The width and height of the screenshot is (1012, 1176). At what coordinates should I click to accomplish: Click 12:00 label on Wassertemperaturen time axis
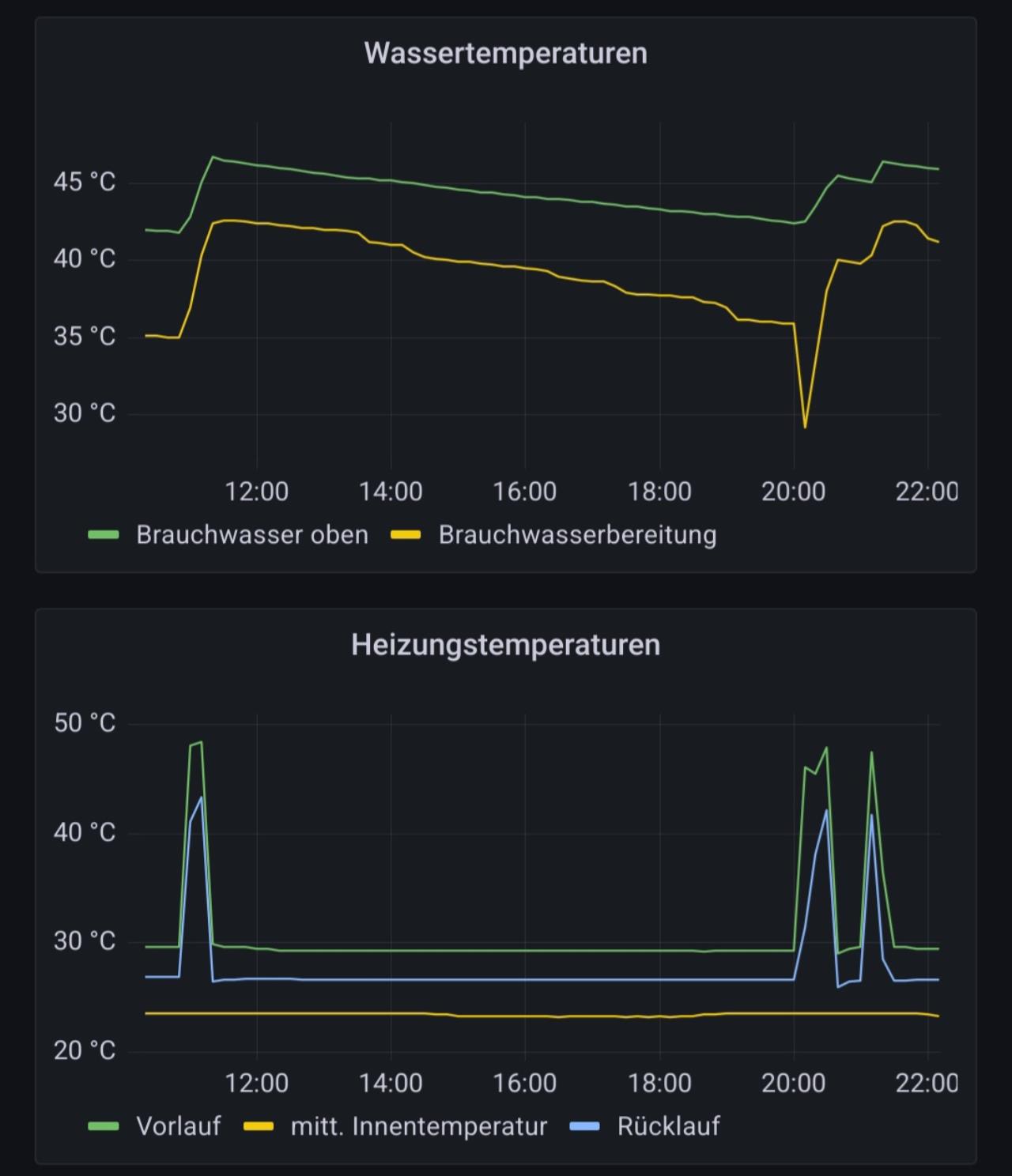point(256,492)
